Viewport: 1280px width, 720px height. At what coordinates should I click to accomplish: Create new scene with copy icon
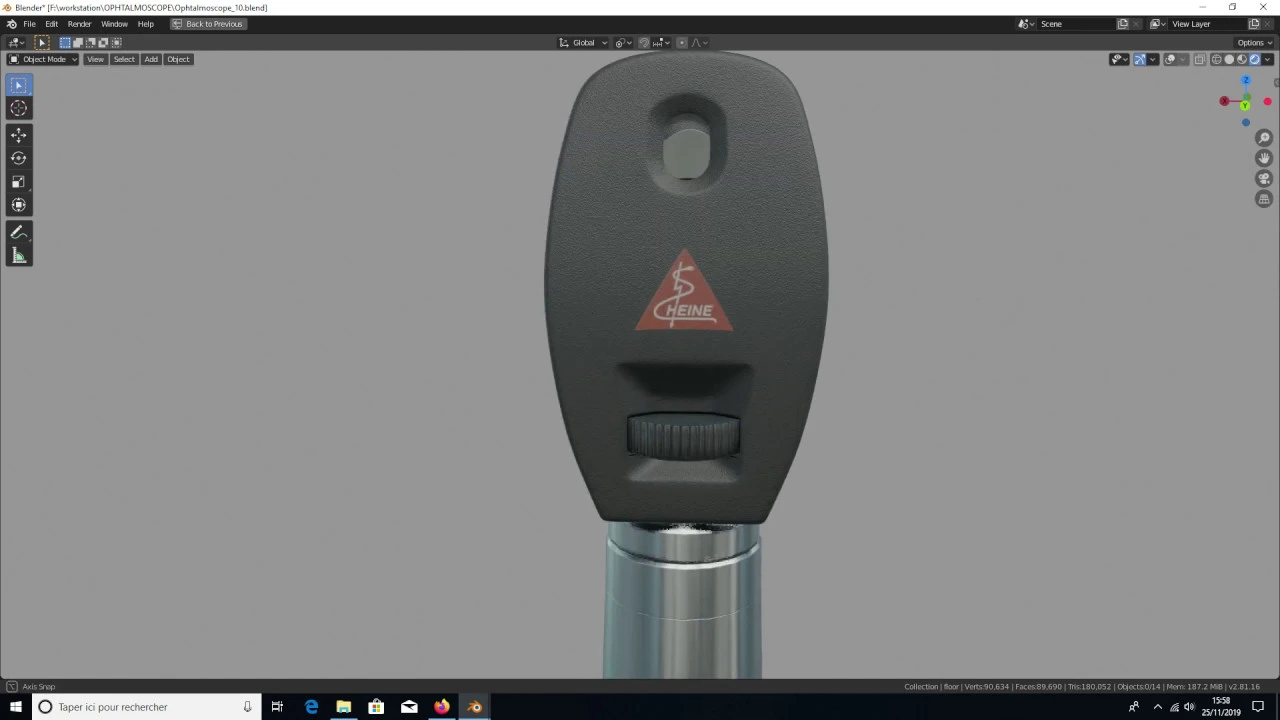(x=1123, y=24)
